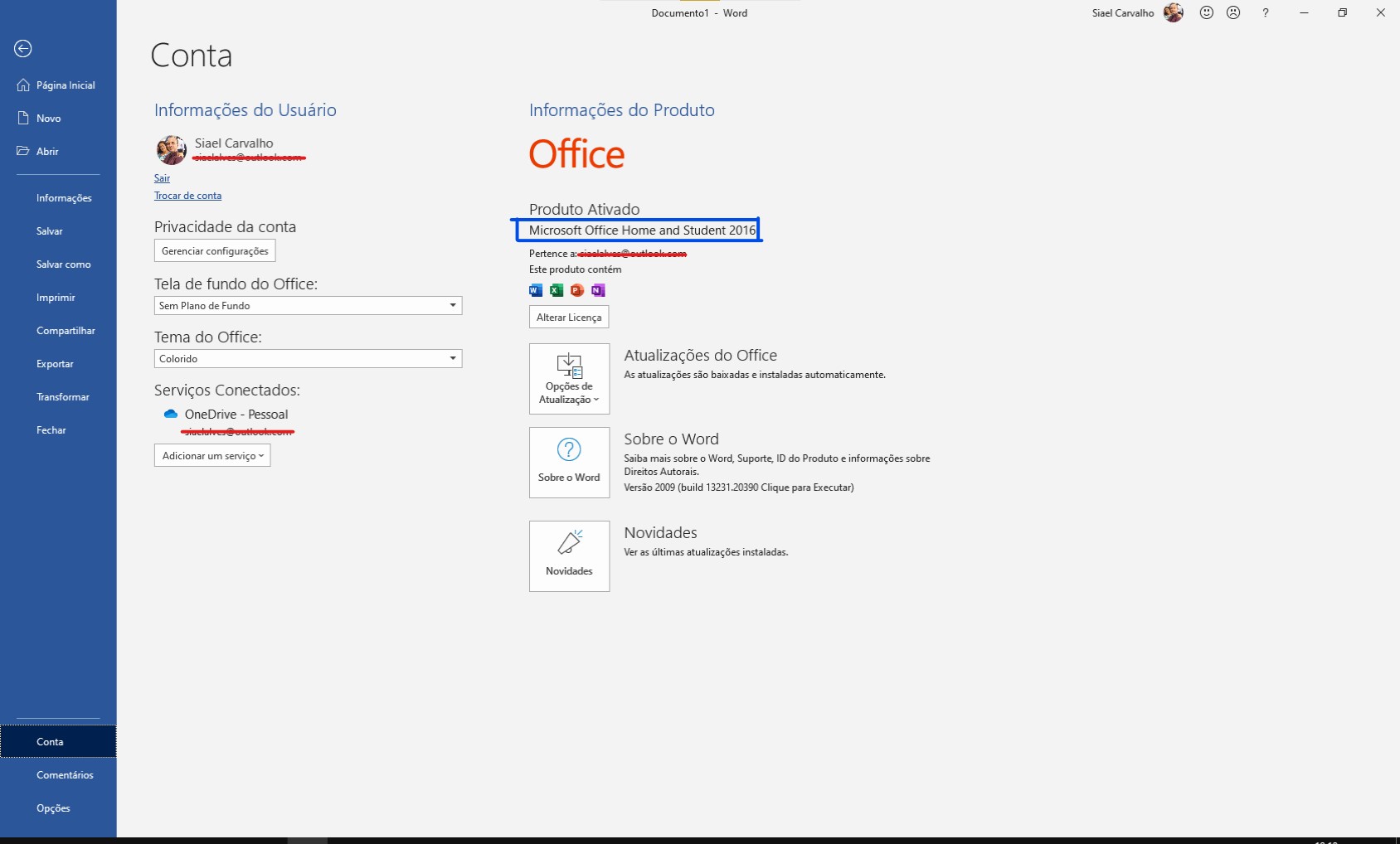The height and width of the screenshot is (844, 1400).
Task: Click the Trocar de conta link
Action: coord(187,196)
